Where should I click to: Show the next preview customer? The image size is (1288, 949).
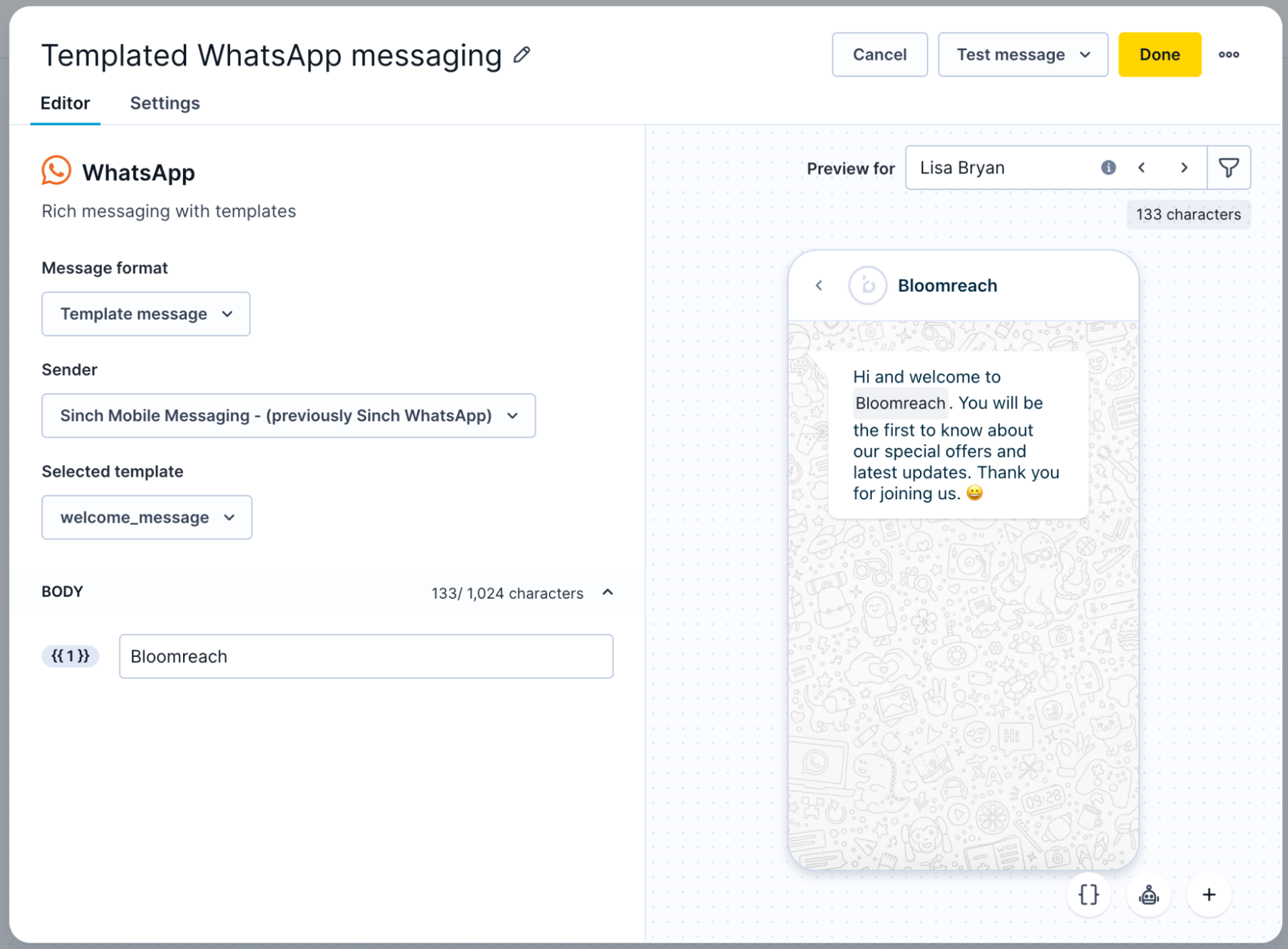(x=1184, y=168)
